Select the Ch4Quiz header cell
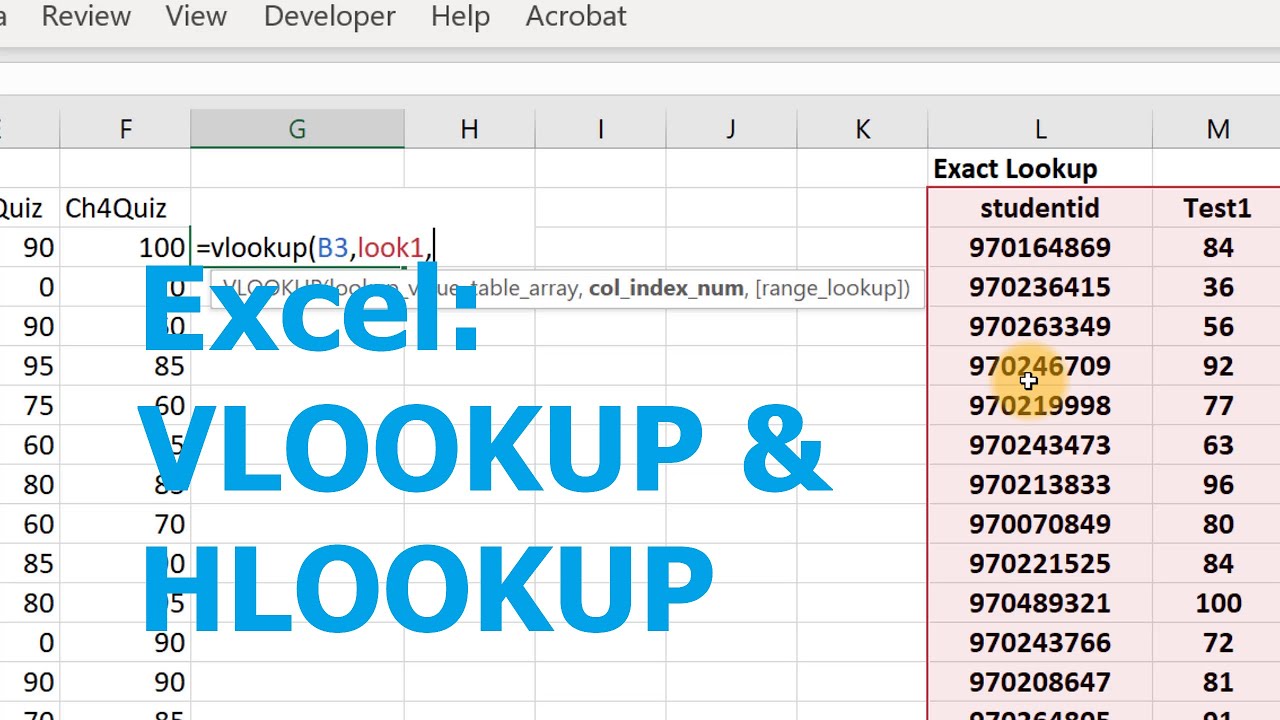1280x720 pixels. point(125,208)
